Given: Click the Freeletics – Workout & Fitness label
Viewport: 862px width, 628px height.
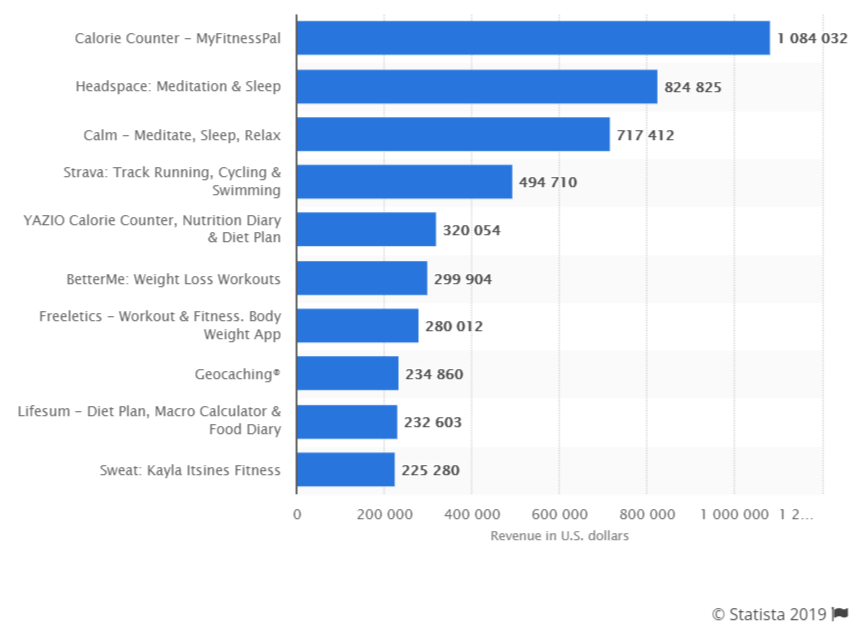Looking at the screenshot, I should click(x=160, y=325).
